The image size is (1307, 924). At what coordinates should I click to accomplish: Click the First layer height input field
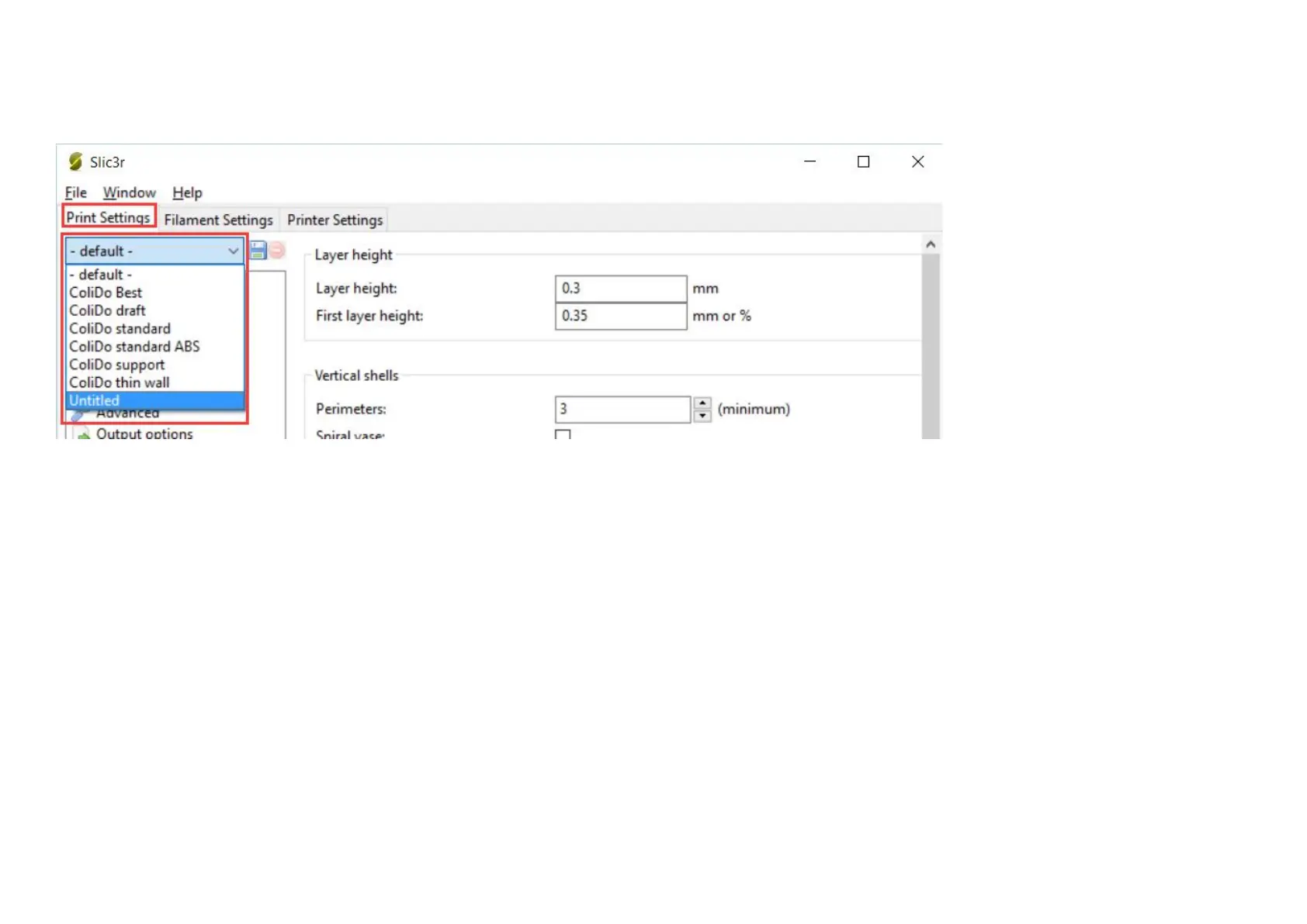[621, 316]
